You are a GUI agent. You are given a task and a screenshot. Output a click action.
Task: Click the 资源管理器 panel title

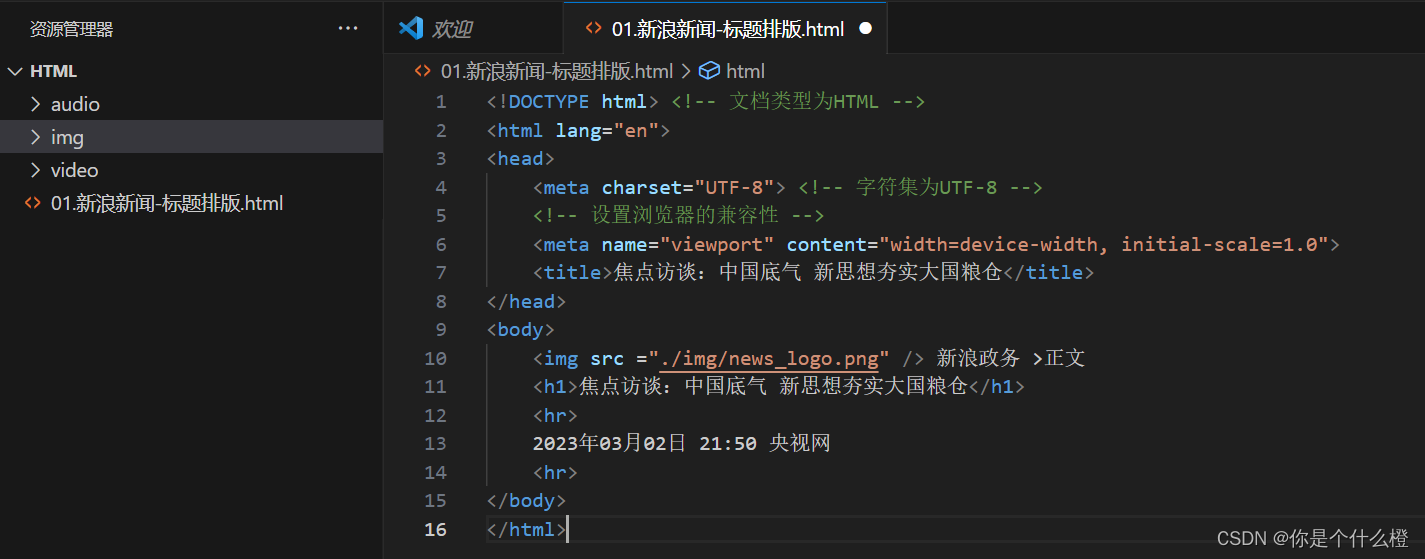[71, 29]
